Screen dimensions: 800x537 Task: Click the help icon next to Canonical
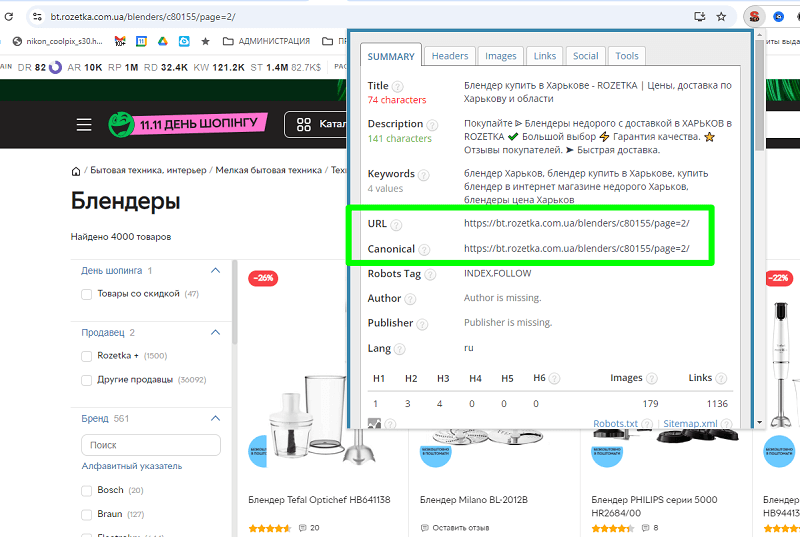tap(424, 250)
